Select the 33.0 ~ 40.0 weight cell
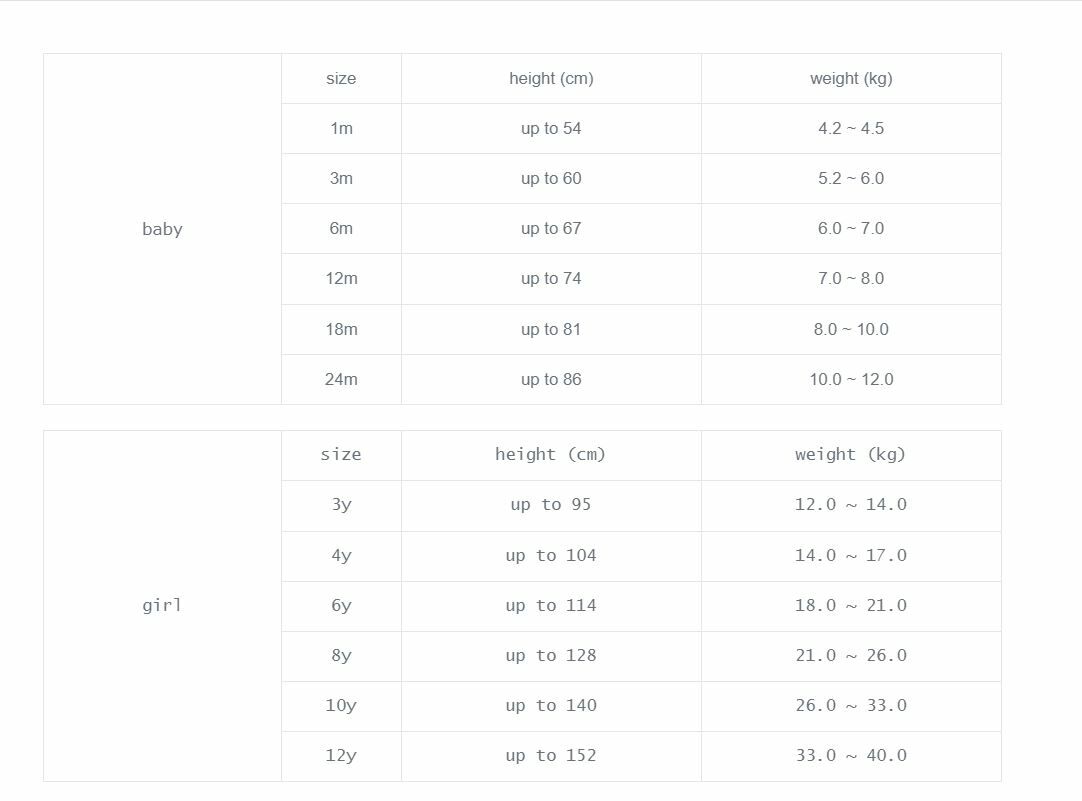 pos(851,755)
